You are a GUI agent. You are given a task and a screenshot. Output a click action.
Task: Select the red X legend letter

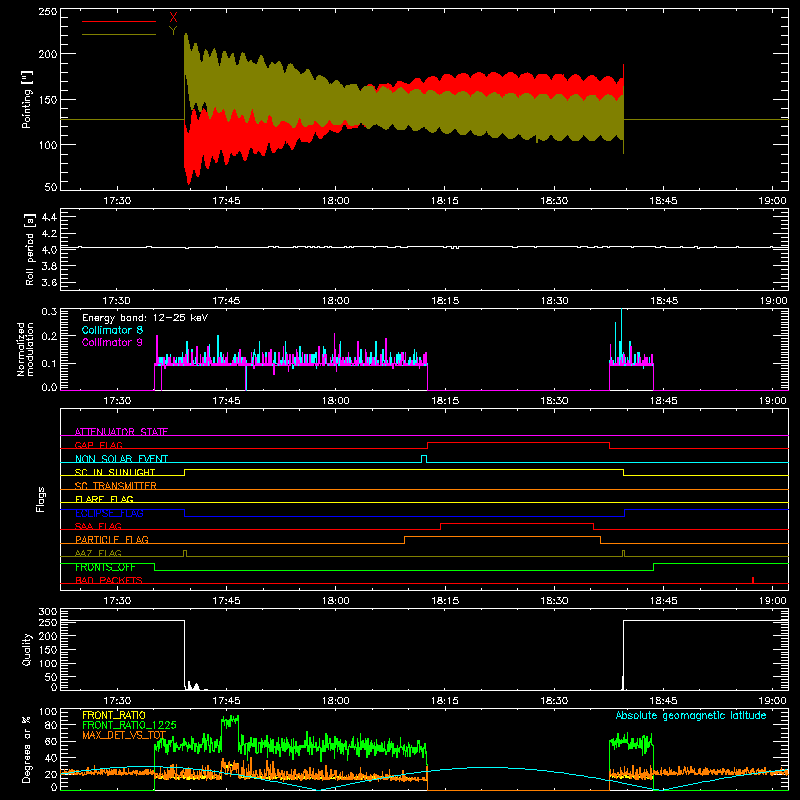point(173,18)
